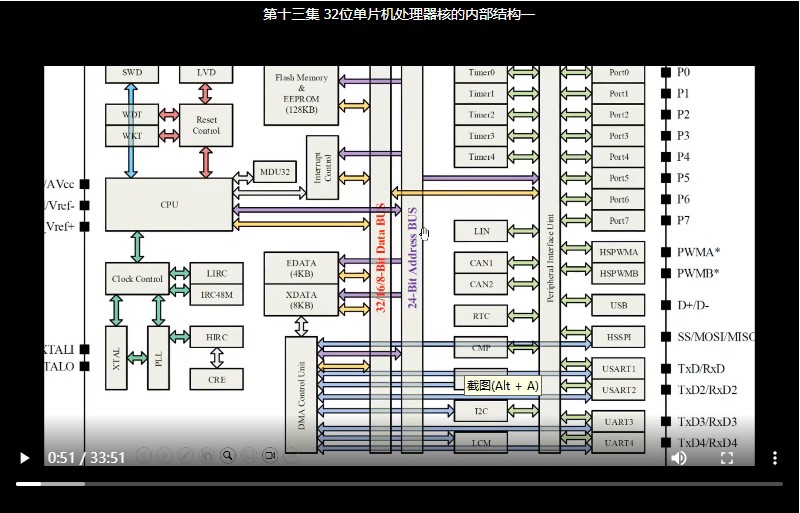Click the HSPWMB block
800x513 pixels.
[618, 274]
